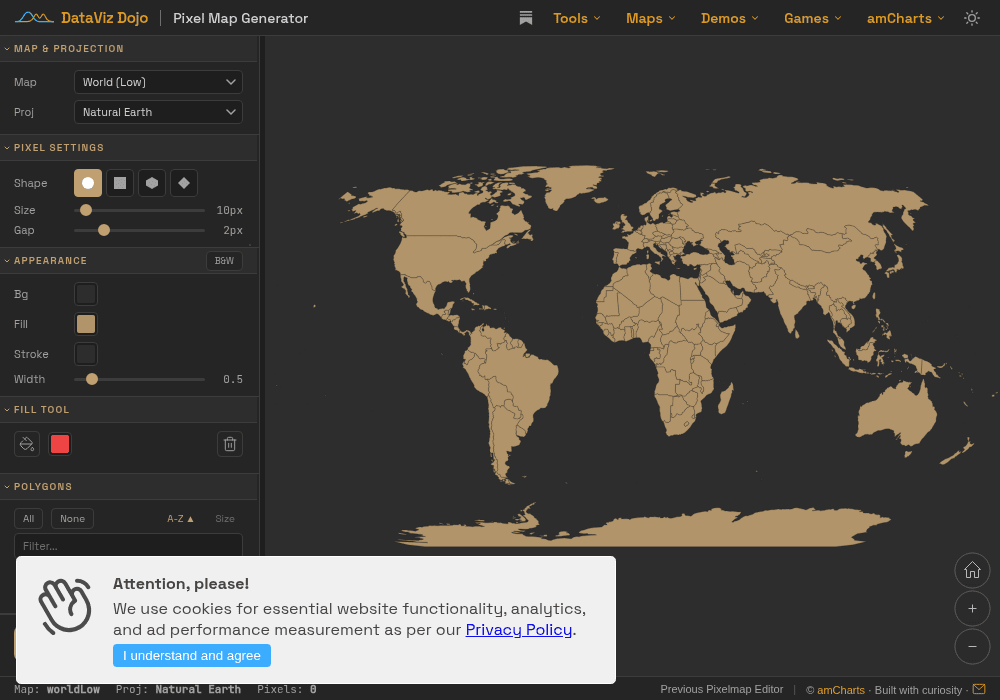Click the polygon Filter input field
1000x700 pixels.
click(128, 545)
